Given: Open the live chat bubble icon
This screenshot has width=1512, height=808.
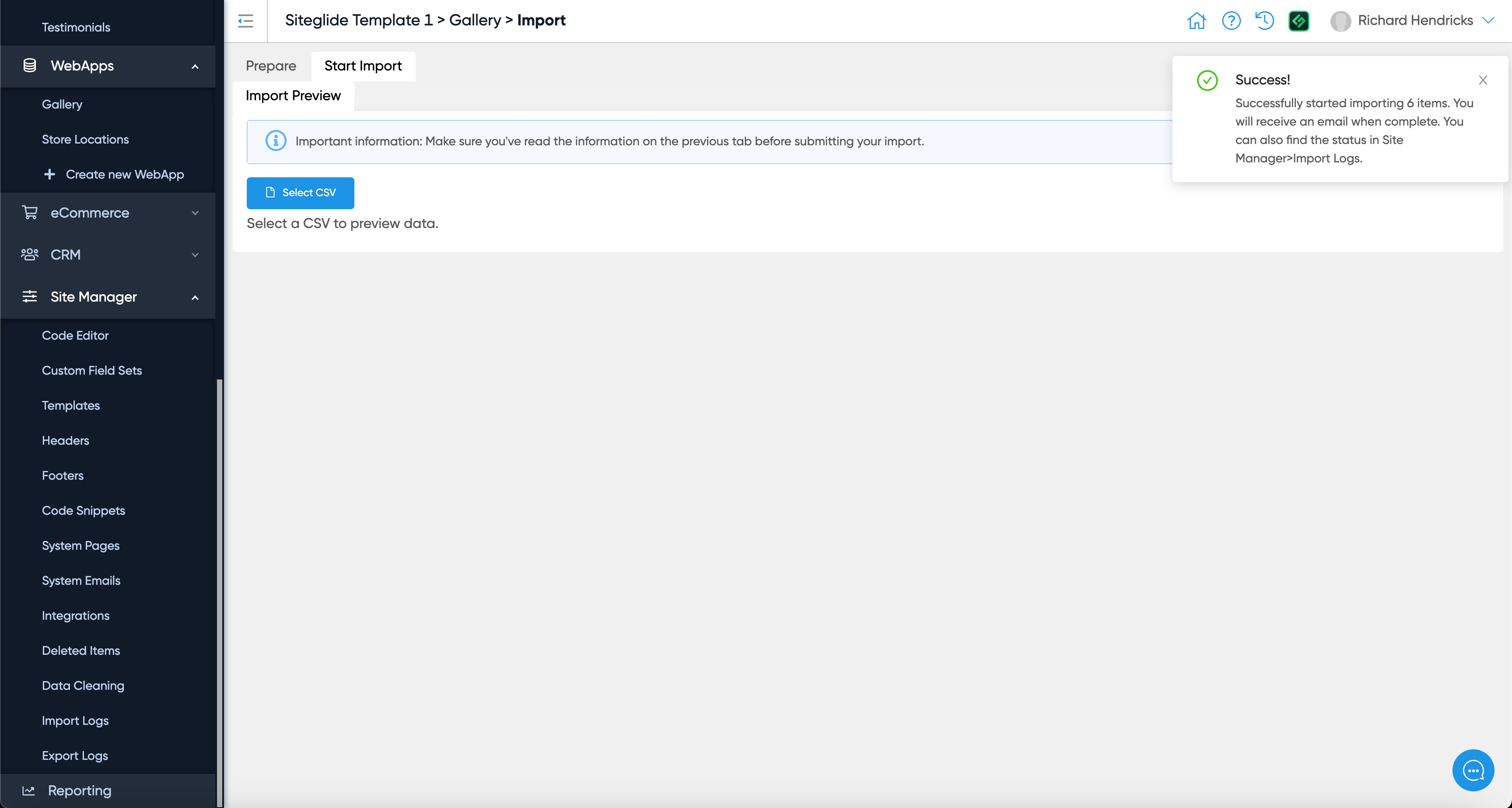Looking at the screenshot, I should (x=1473, y=770).
